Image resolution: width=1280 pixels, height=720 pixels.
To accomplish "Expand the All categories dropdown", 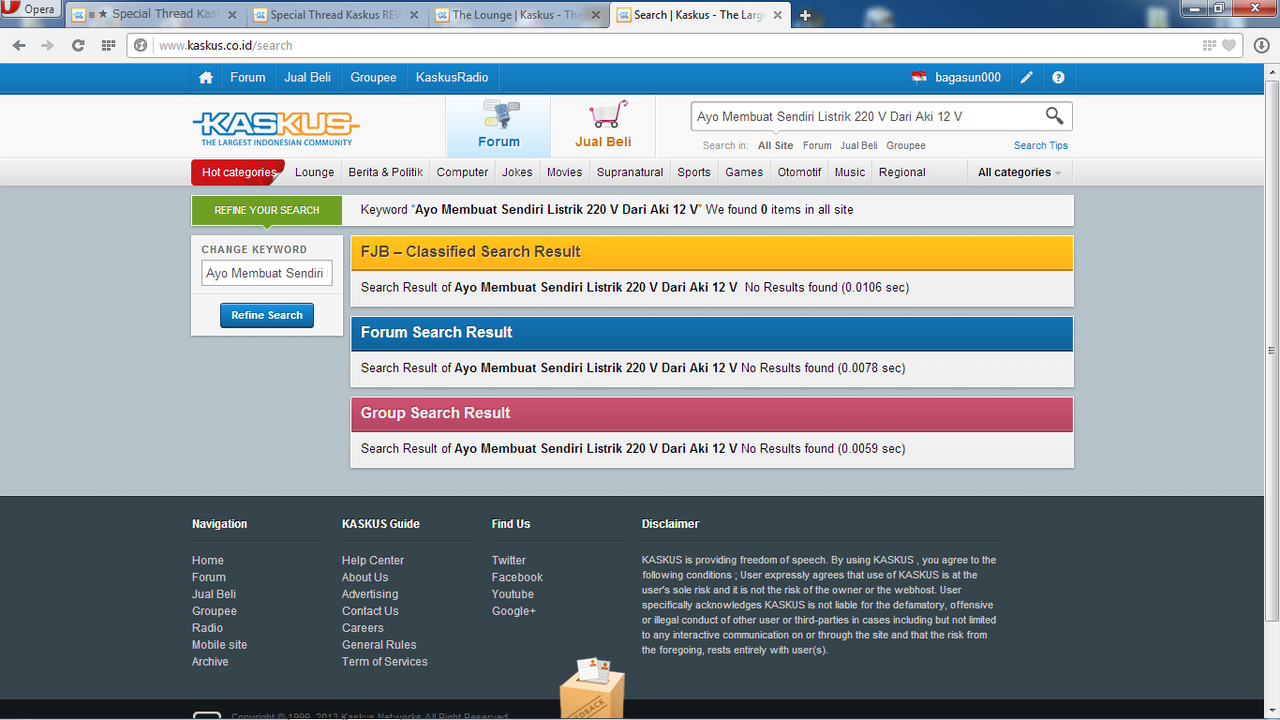I will pos(1019,172).
